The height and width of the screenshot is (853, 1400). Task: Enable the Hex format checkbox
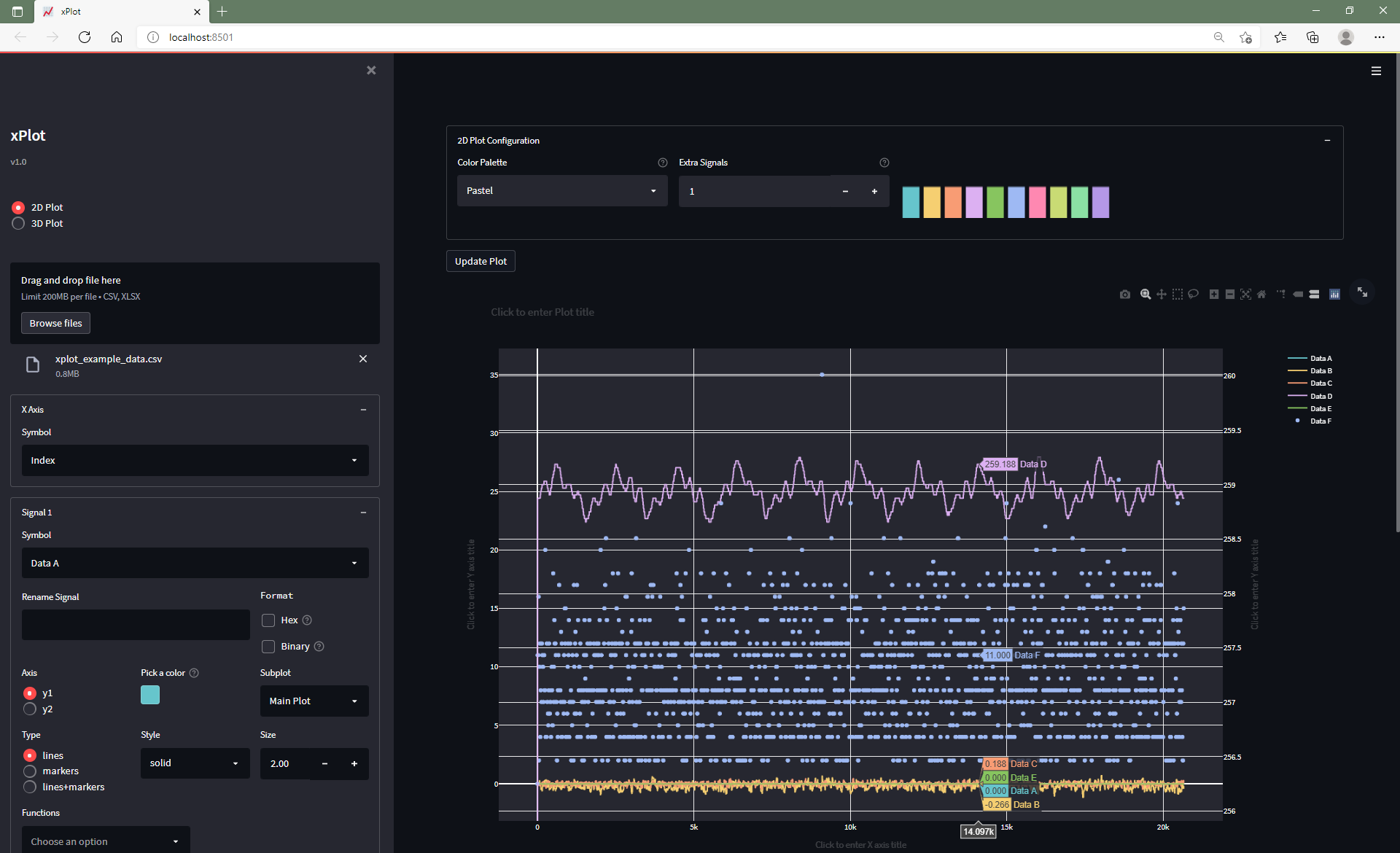coord(268,620)
